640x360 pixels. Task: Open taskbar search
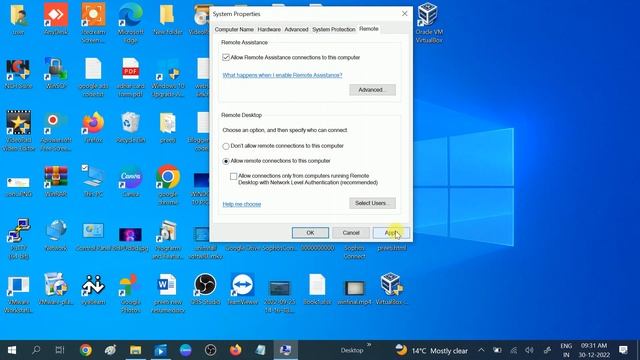tap(36, 350)
